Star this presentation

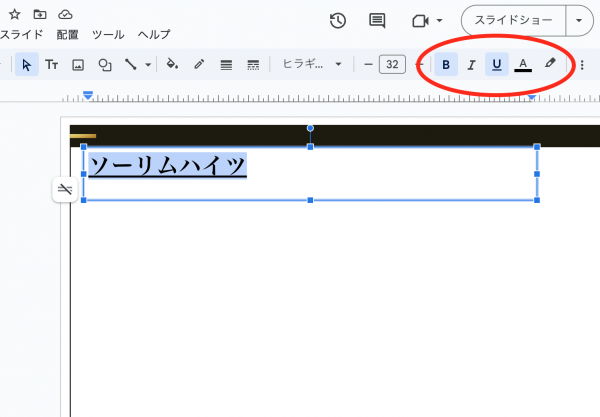[14, 14]
